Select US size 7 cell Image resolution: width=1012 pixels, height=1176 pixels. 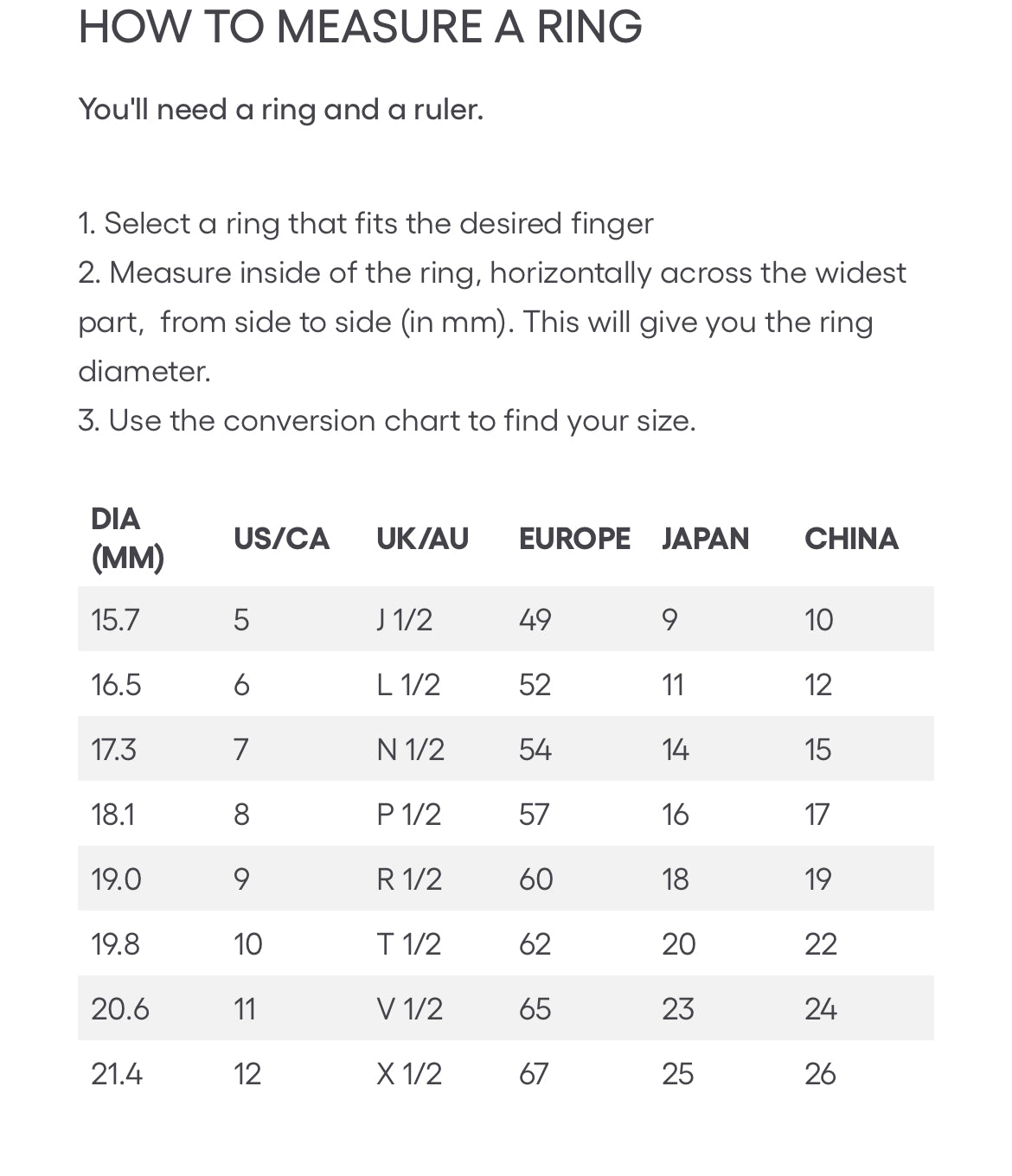click(240, 750)
